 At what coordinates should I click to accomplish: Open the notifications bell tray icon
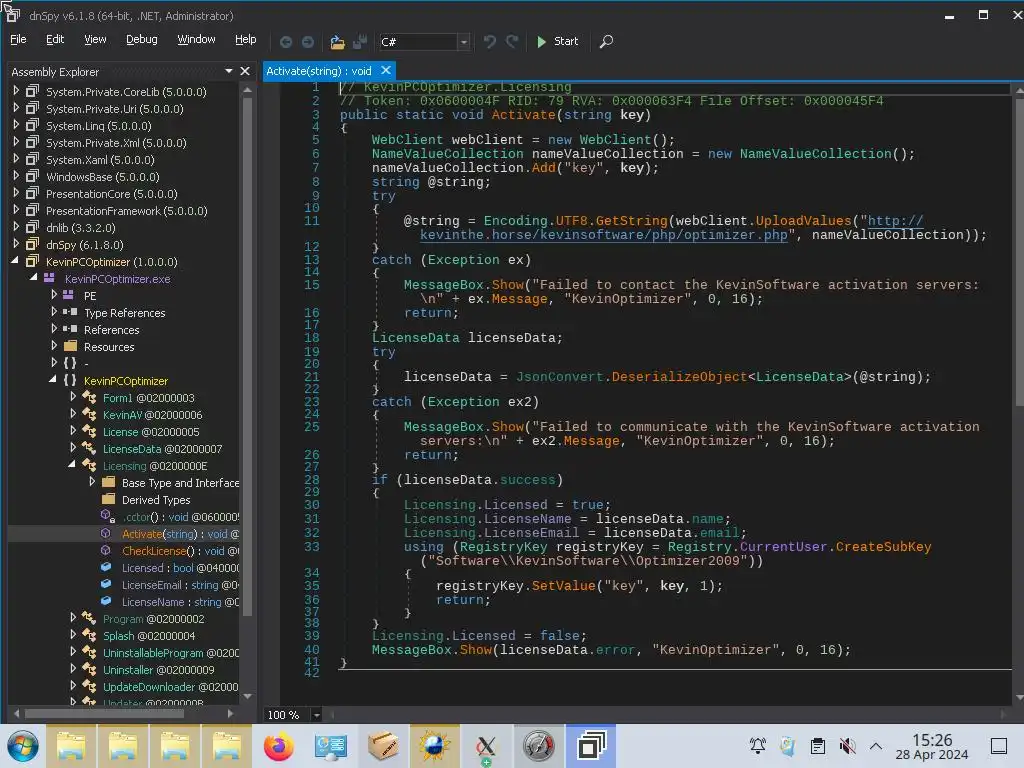pyautogui.click(x=758, y=746)
